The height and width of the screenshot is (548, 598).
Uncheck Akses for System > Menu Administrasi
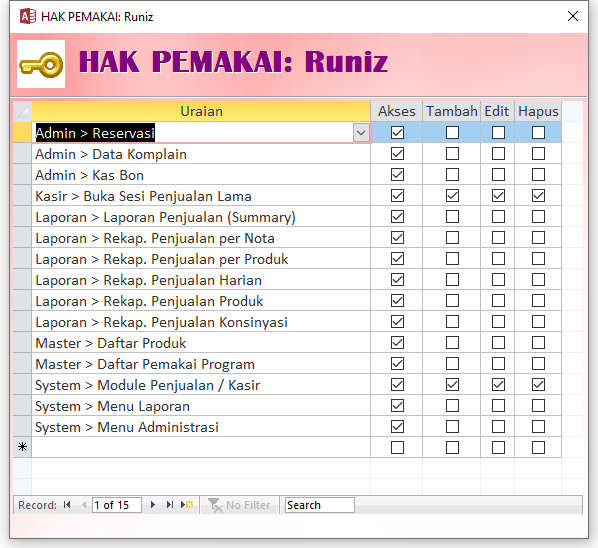click(x=397, y=426)
